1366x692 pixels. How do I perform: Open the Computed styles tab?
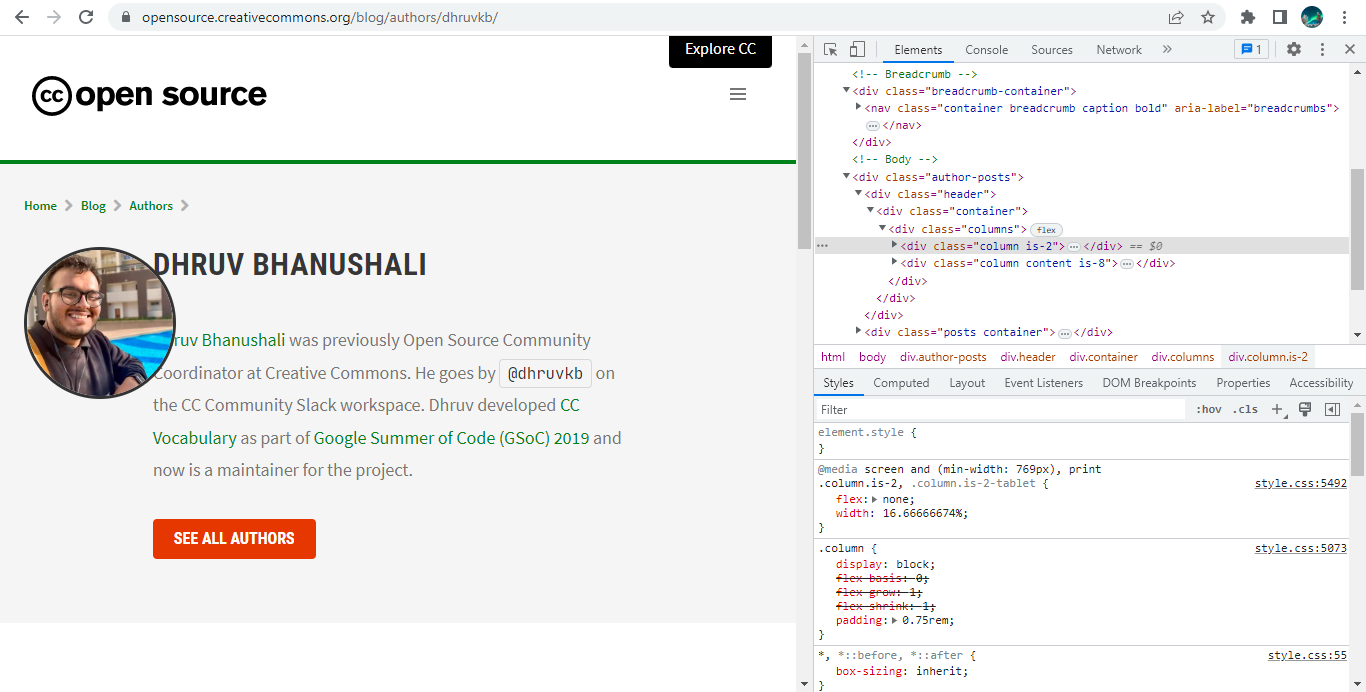pyautogui.click(x=901, y=383)
